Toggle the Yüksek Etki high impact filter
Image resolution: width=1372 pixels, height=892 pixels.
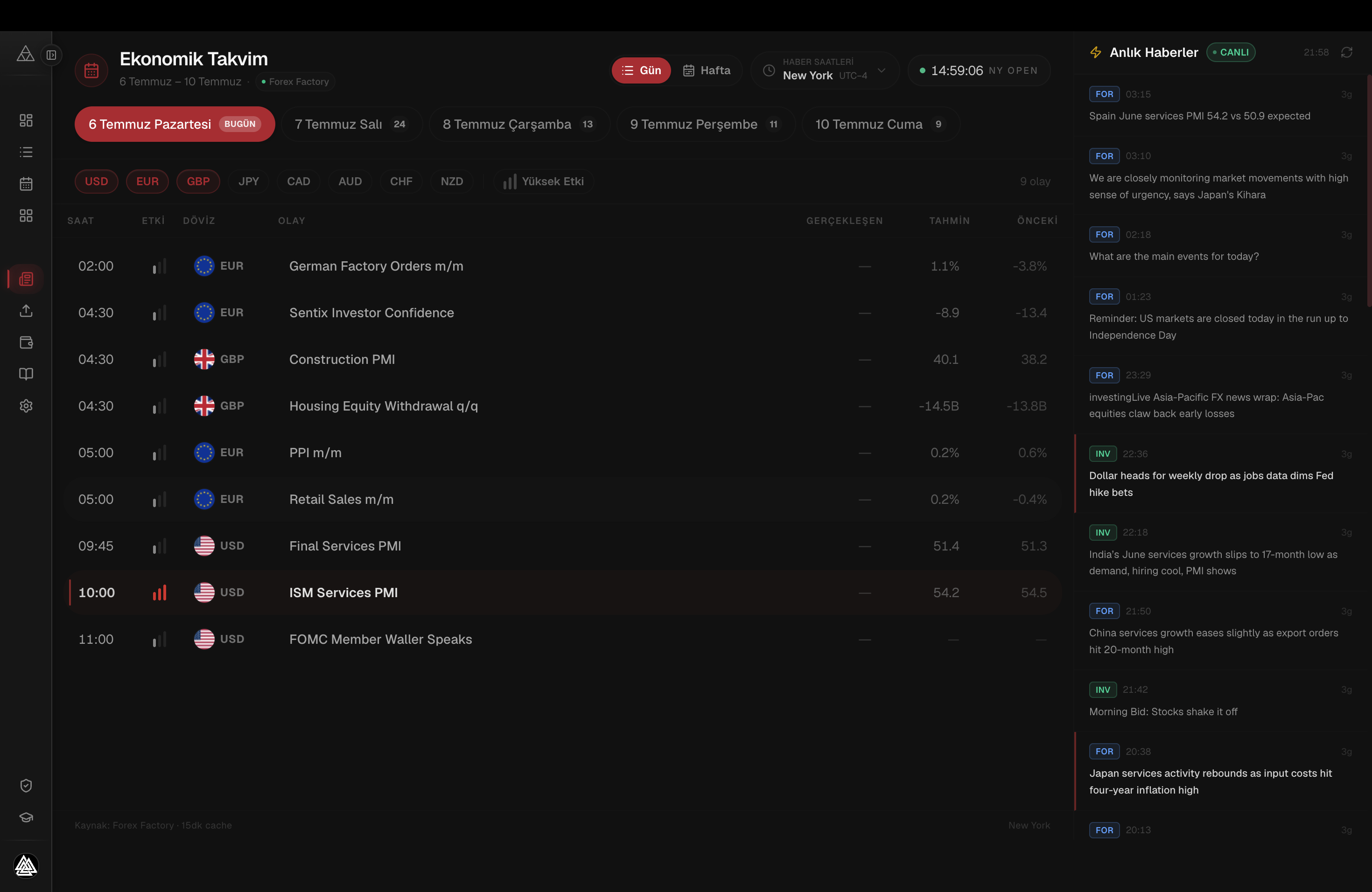tap(543, 181)
